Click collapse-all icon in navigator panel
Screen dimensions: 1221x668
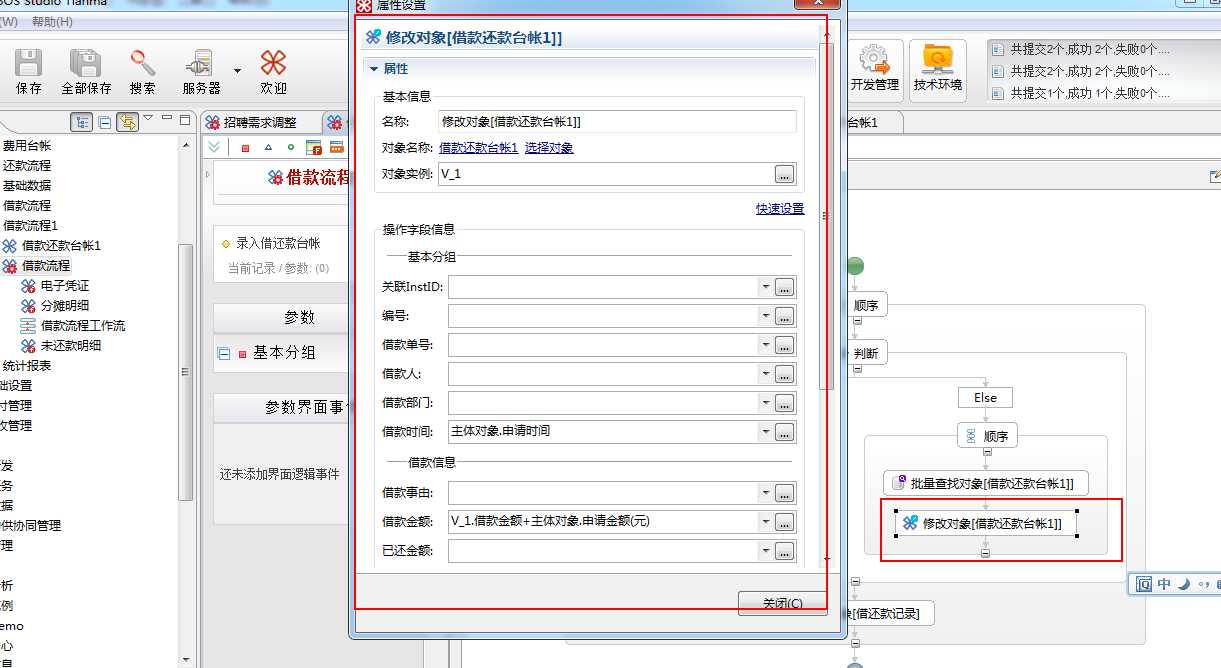(104, 122)
